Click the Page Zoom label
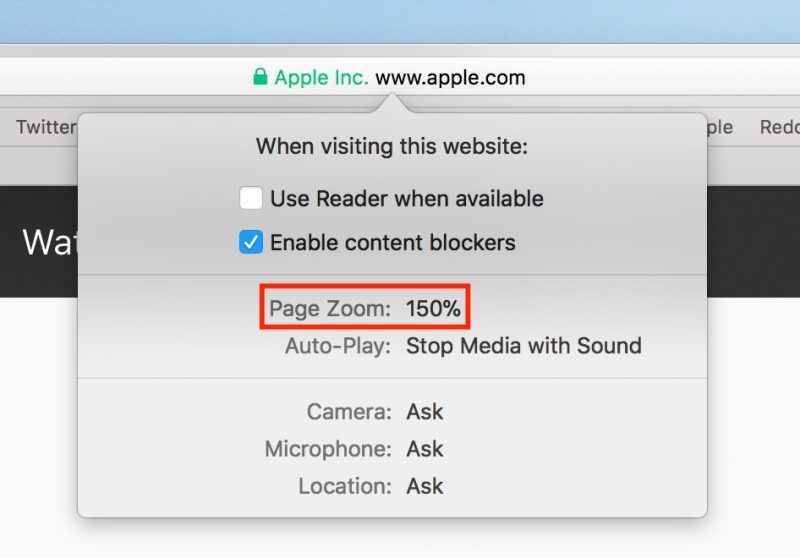 tap(330, 309)
